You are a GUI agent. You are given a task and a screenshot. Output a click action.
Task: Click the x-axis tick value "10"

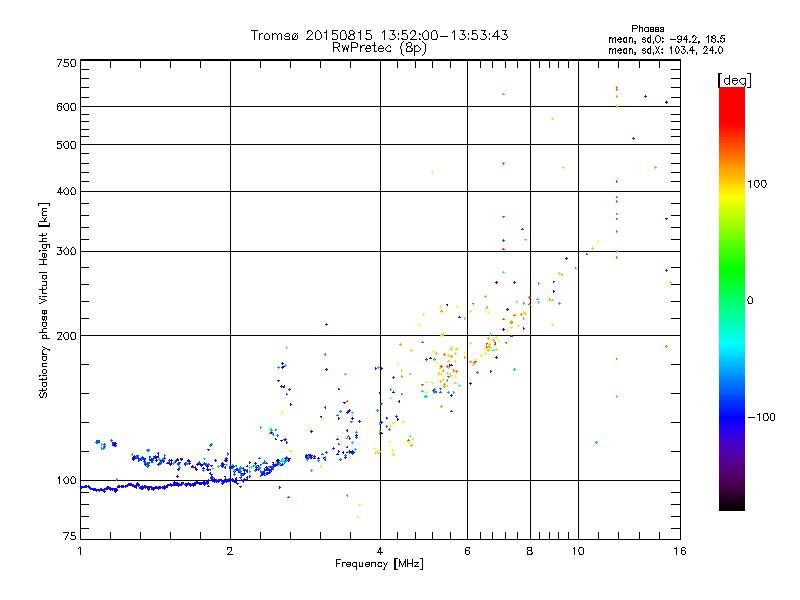578,551
